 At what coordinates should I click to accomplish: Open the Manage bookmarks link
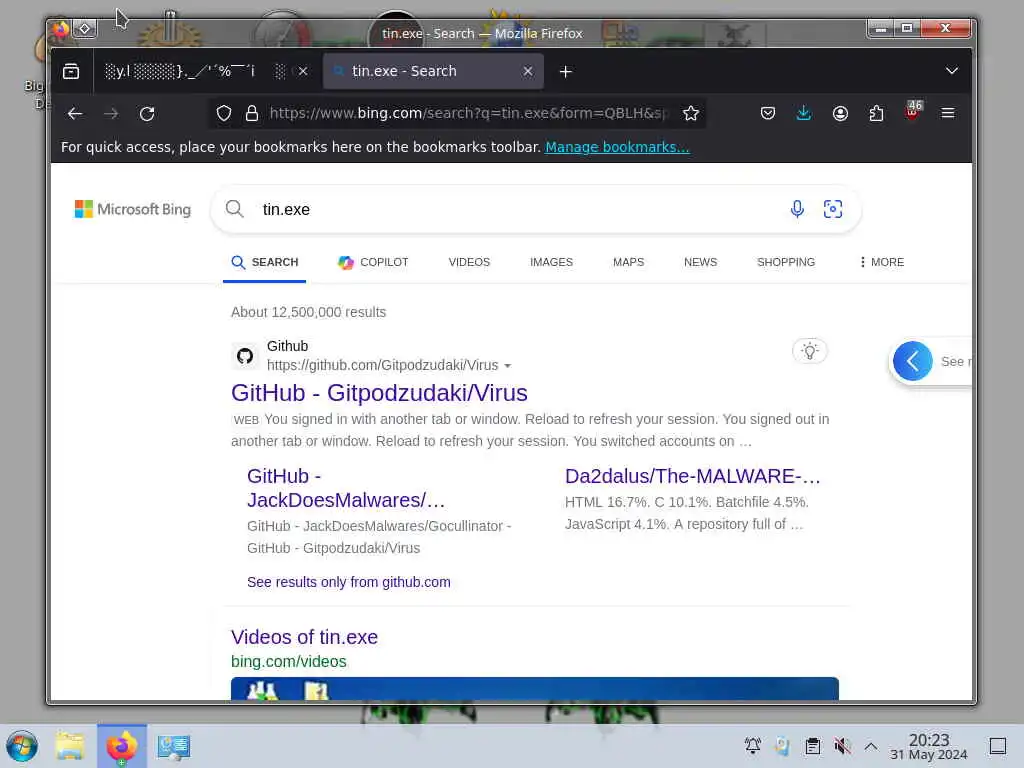click(617, 147)
